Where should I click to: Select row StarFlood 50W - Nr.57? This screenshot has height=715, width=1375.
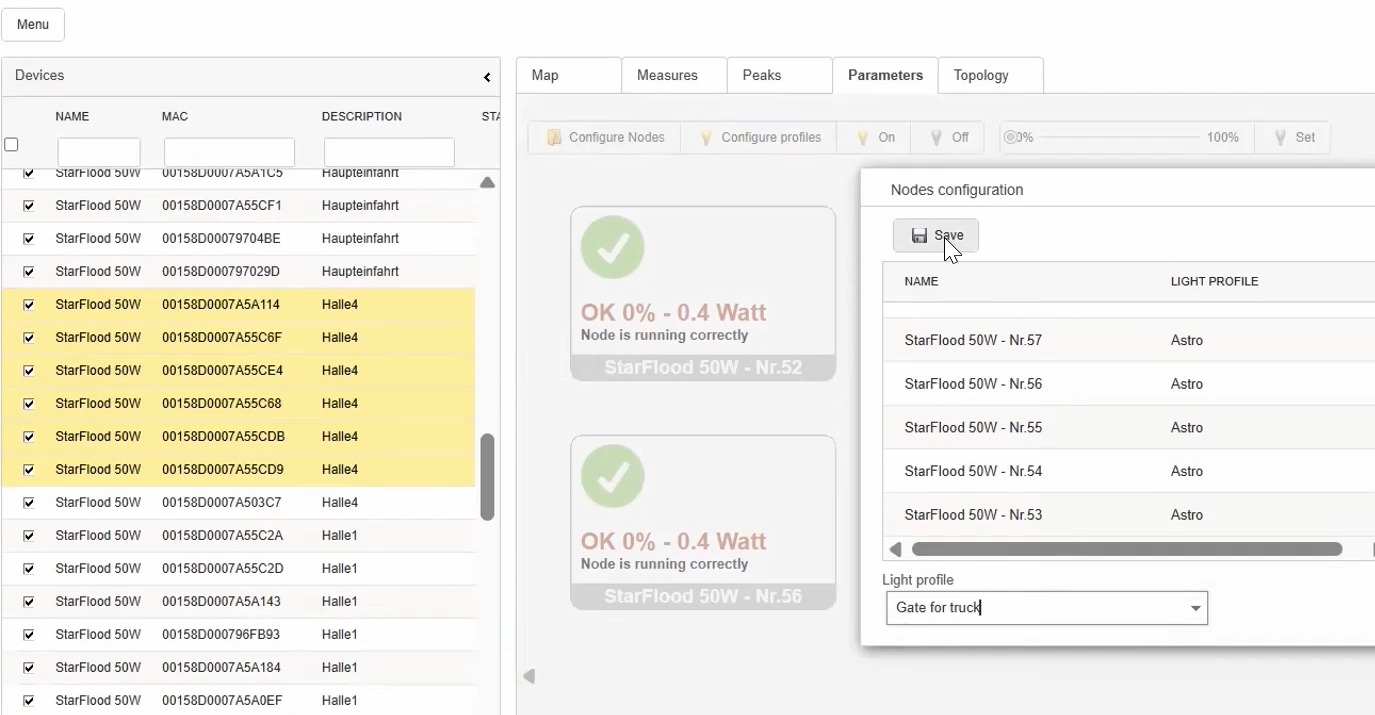click(1129, 340)
